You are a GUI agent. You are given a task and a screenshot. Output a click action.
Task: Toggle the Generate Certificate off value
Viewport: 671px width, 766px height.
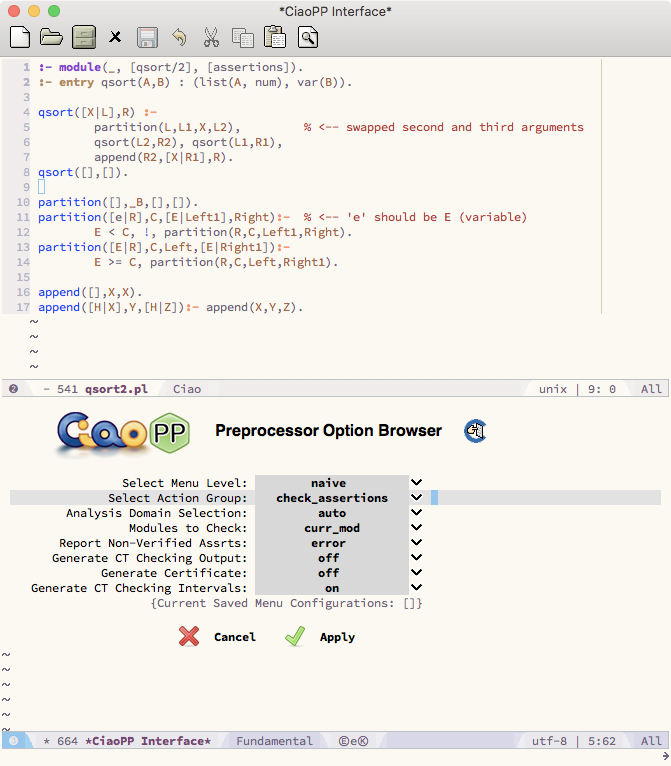[330, 573]
